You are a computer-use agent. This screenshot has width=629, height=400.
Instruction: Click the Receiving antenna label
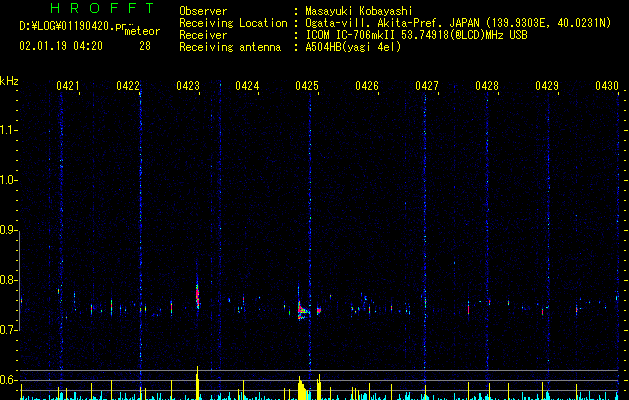tap(230, 47)
